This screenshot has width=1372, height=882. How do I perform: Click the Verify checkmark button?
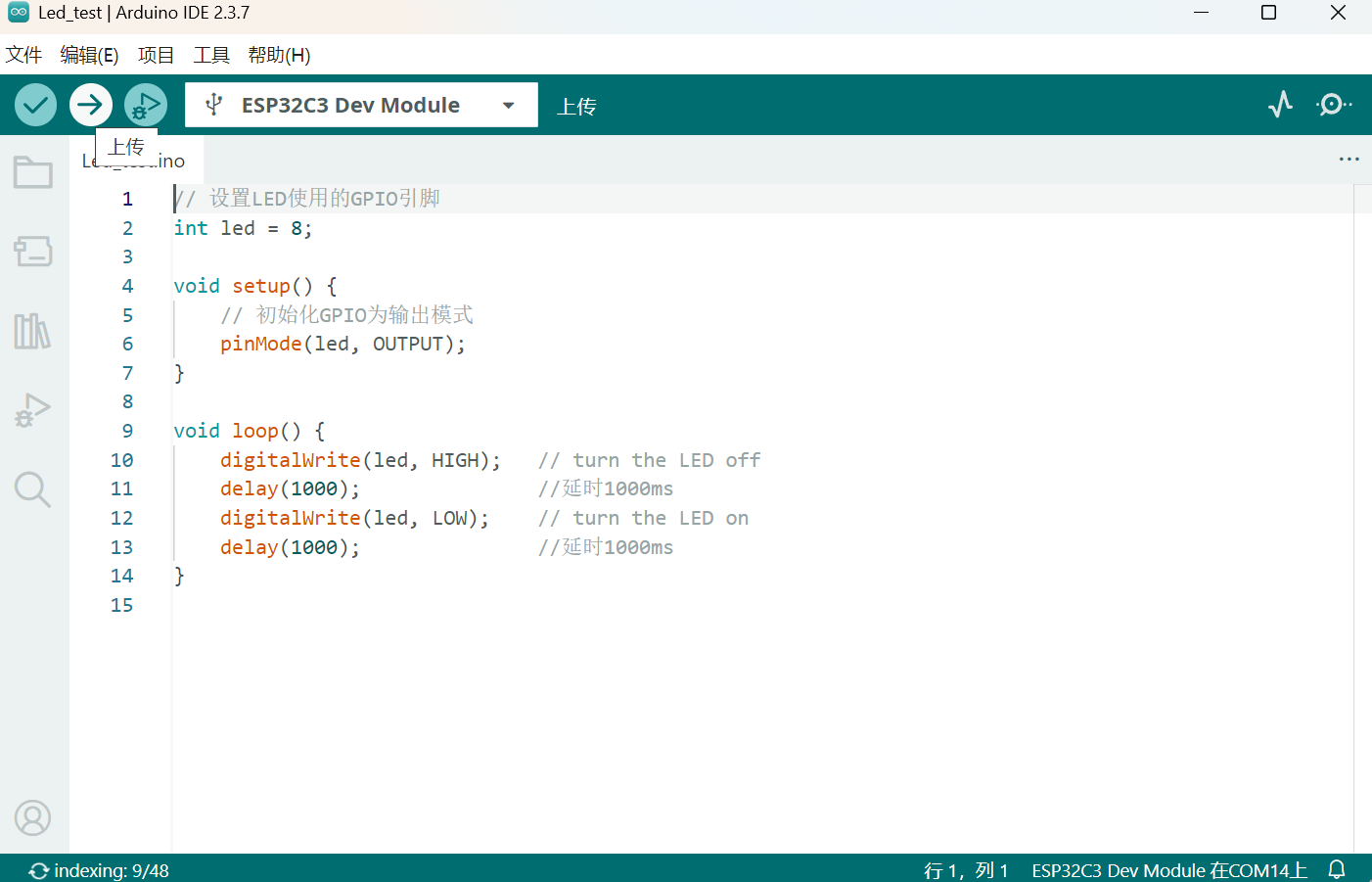point(35,105)
